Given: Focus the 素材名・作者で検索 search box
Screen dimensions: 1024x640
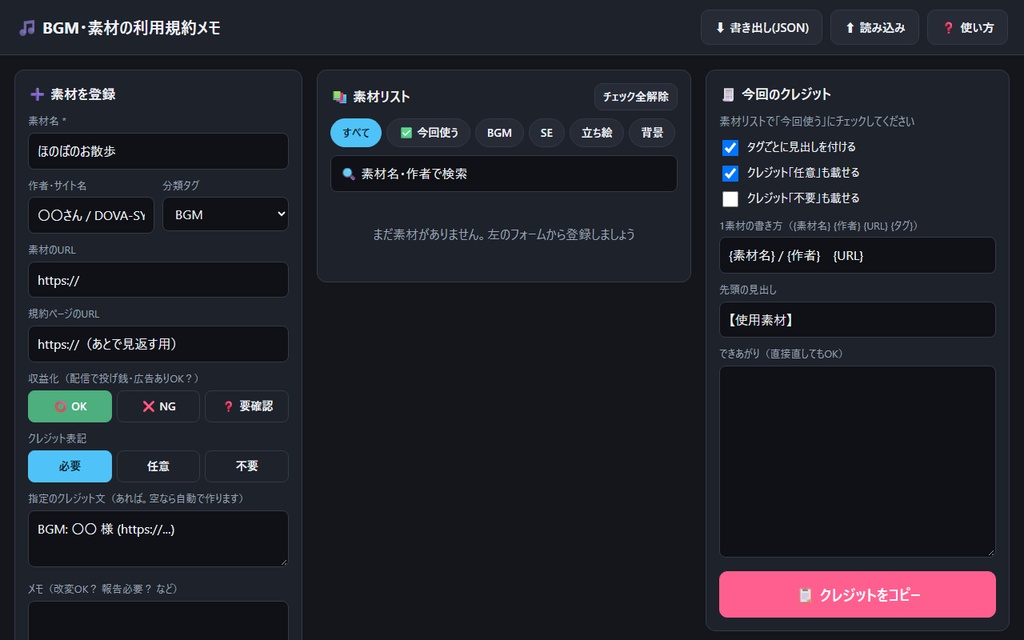Looking at the screenshot, I should pos(504,174).
